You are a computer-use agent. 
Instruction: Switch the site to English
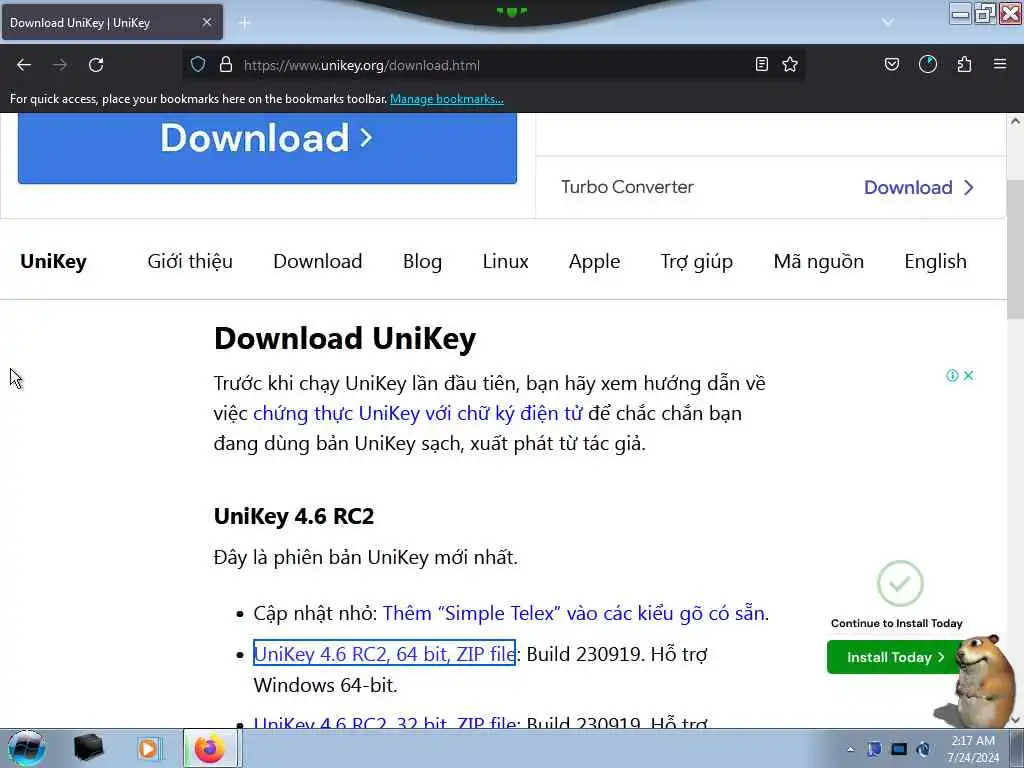point(935,261)
